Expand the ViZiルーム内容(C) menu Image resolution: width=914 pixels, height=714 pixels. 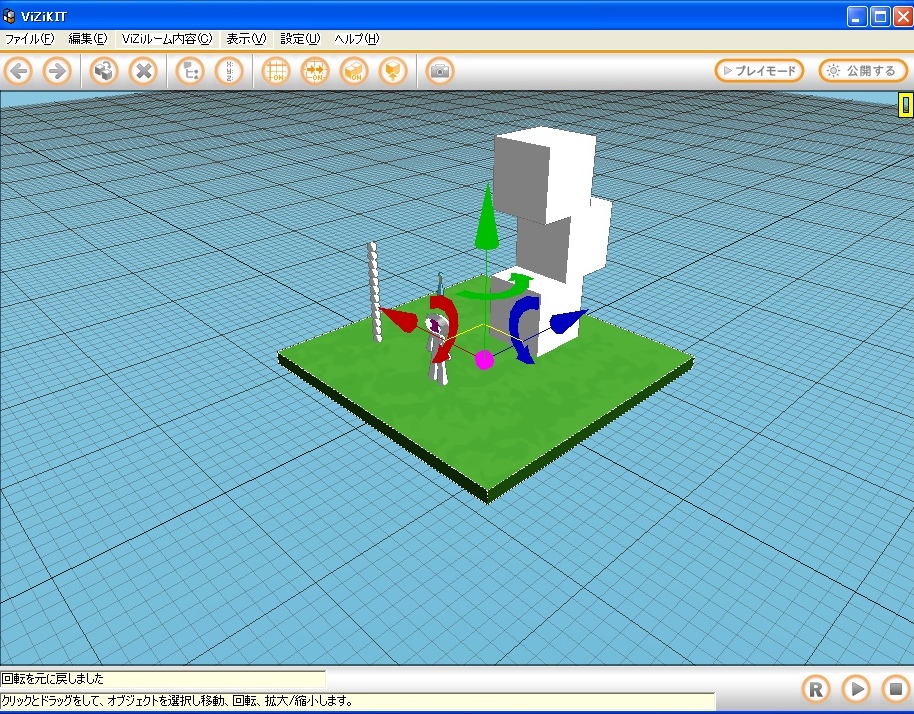(x=167, y=39)
